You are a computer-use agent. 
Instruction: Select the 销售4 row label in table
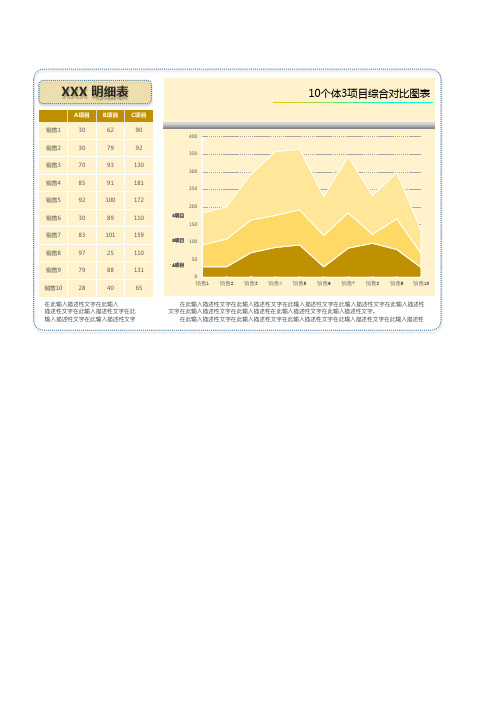click(x=53, y=183)
